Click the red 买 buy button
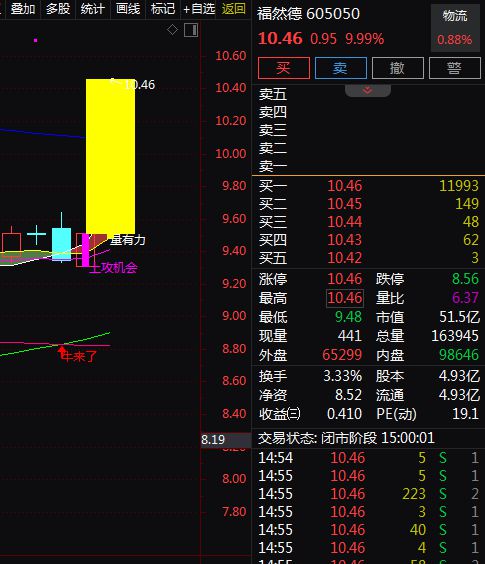 (284, 68)
